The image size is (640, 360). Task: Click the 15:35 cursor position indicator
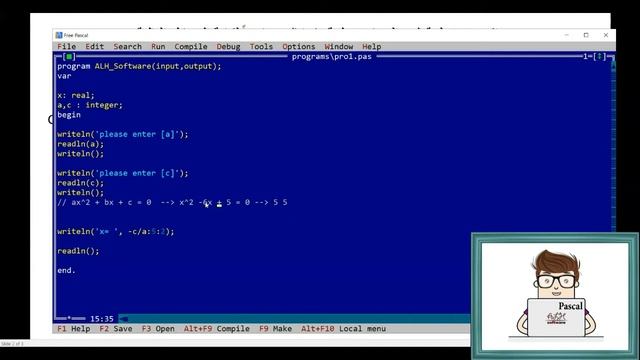click(x=102, y=319)
